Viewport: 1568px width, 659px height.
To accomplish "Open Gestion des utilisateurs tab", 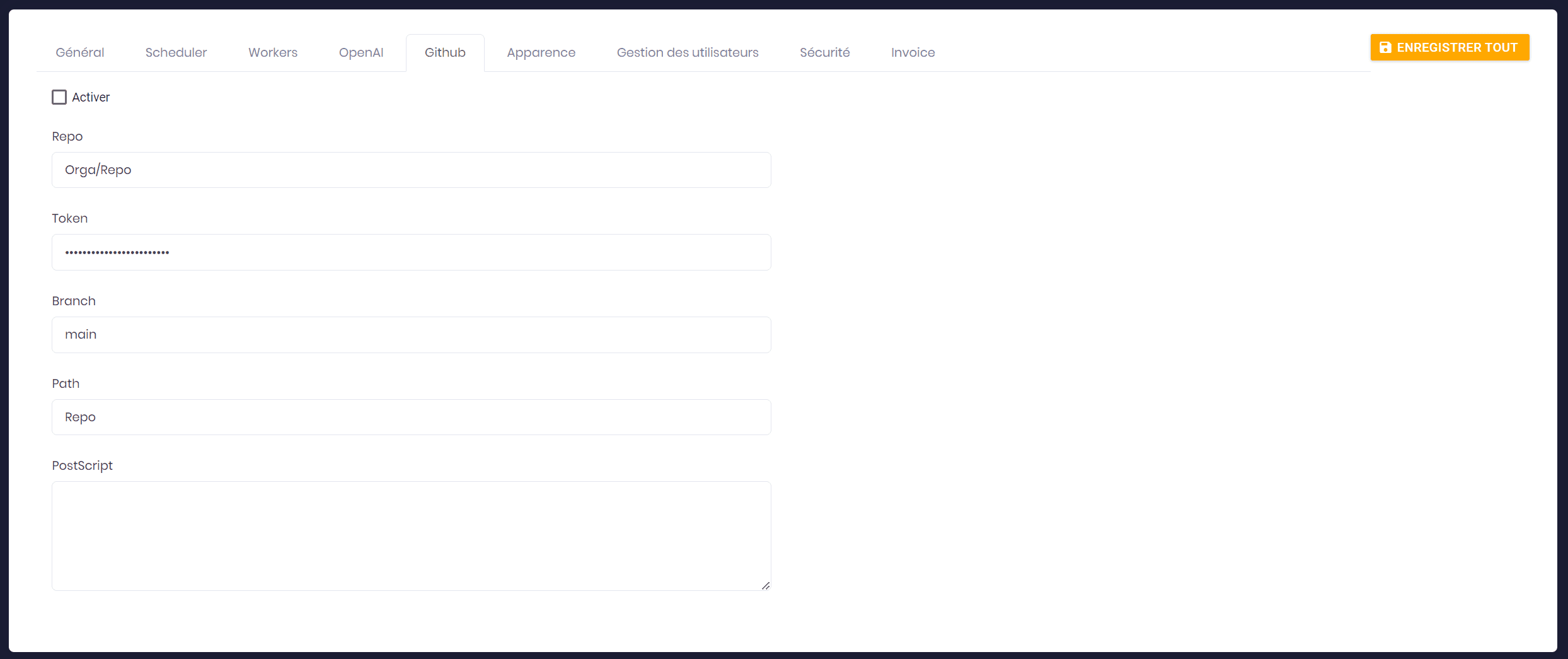I will pyautogui.click(x=688, y=52).
